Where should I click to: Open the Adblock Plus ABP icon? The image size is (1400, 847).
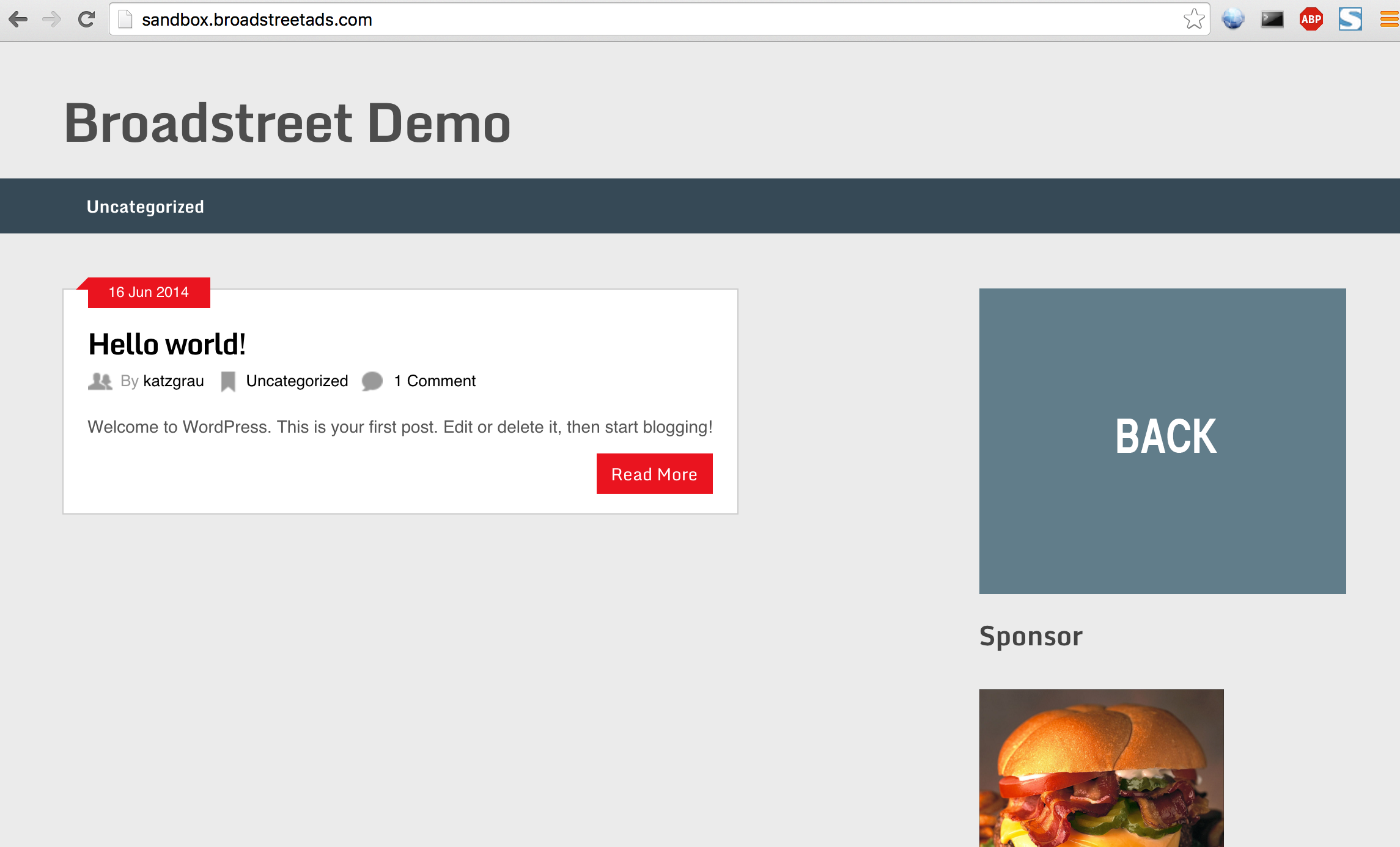[1311, 20]
